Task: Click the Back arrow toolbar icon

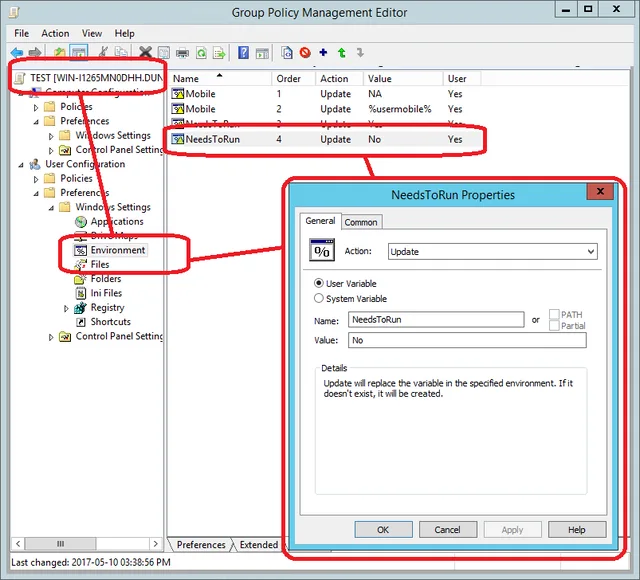Action: tap(17, 52)
